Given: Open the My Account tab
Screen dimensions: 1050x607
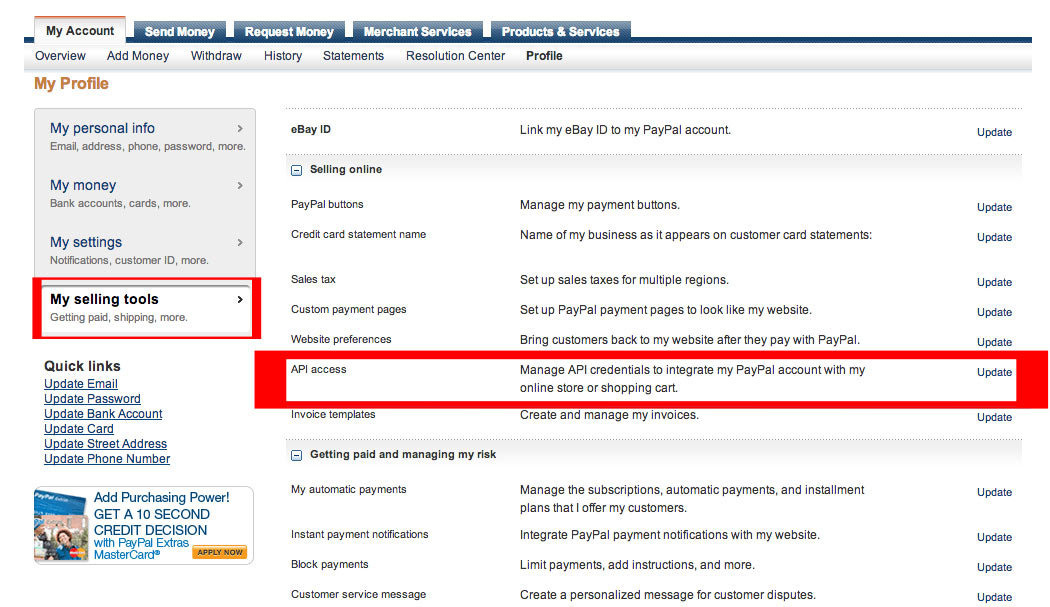Looking at the screenshot, I should click(x=80, y=31).
